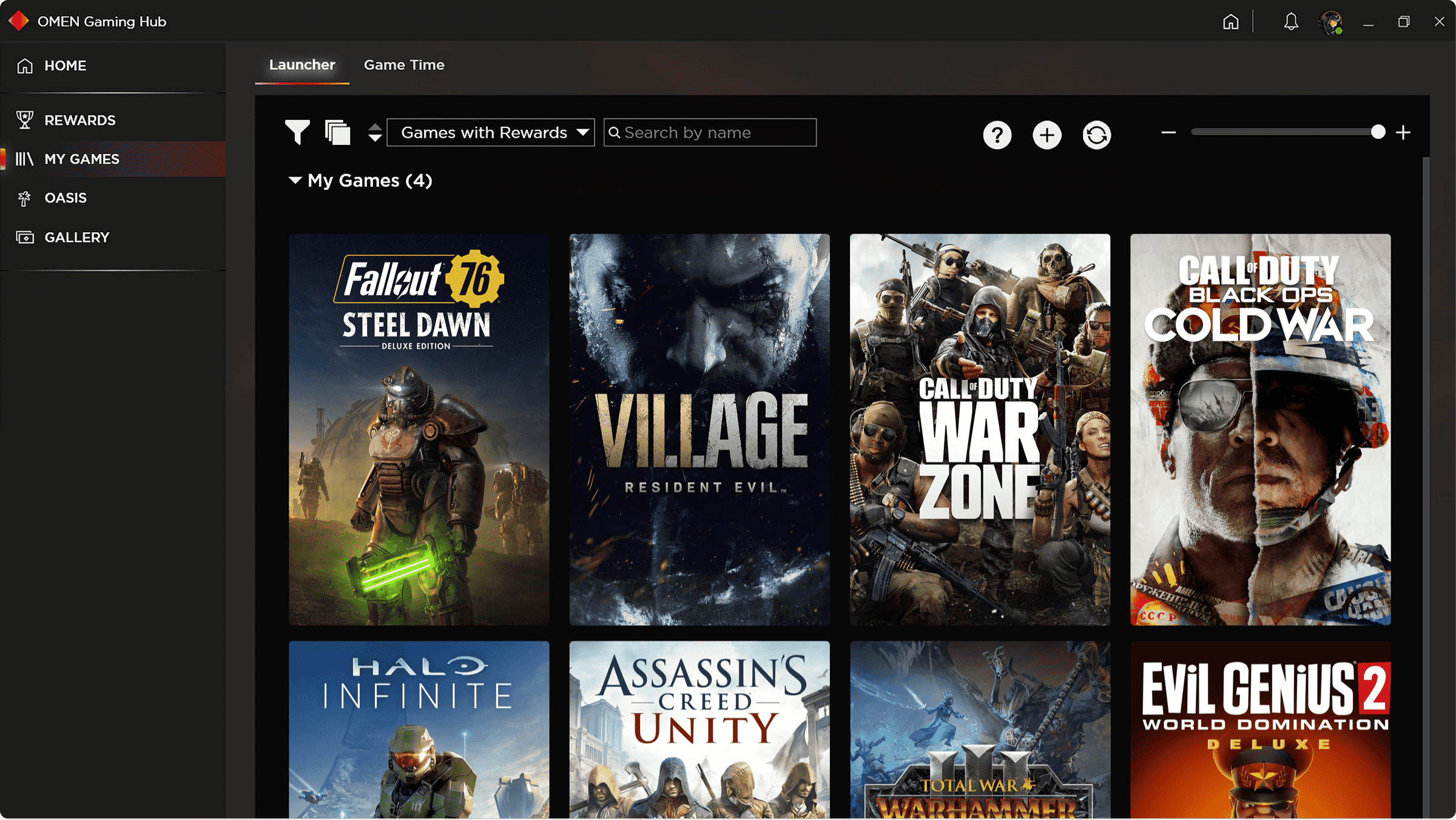
Task: Click the filter funnel icon
Action: 297,132
